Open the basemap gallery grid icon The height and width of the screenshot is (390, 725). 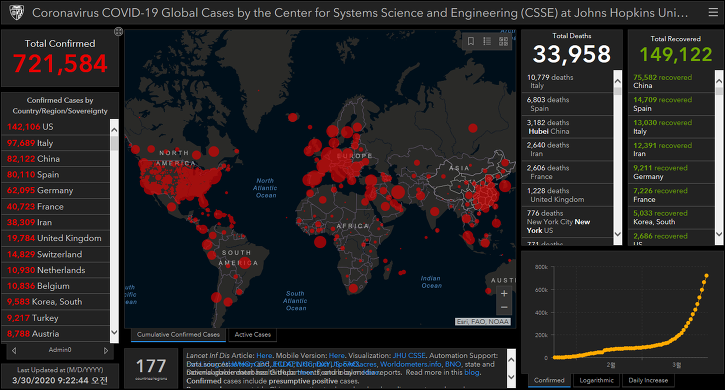click(504, 41)
